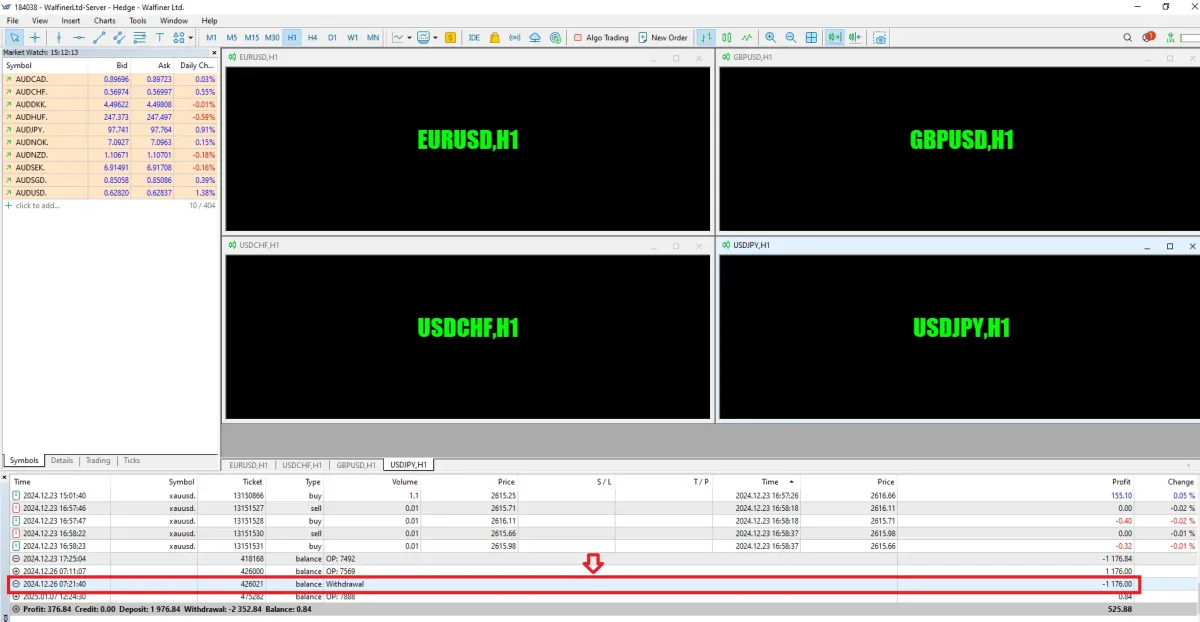Zoom in on the chart
Image resolution: width=1200 pixels, height=622 pixels.
pos(770,37)
